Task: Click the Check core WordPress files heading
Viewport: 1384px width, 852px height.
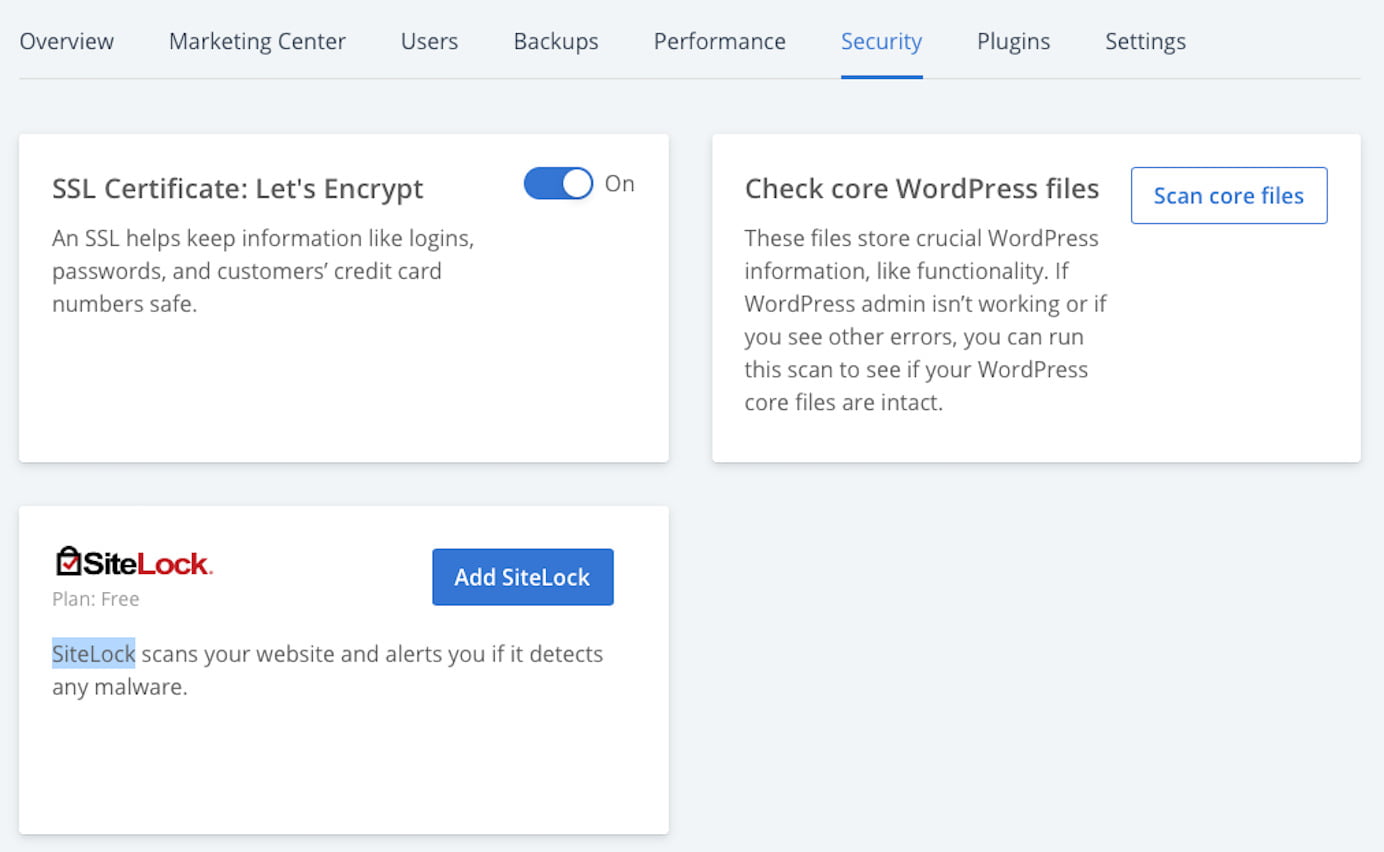Action: (x=922, y=188)
